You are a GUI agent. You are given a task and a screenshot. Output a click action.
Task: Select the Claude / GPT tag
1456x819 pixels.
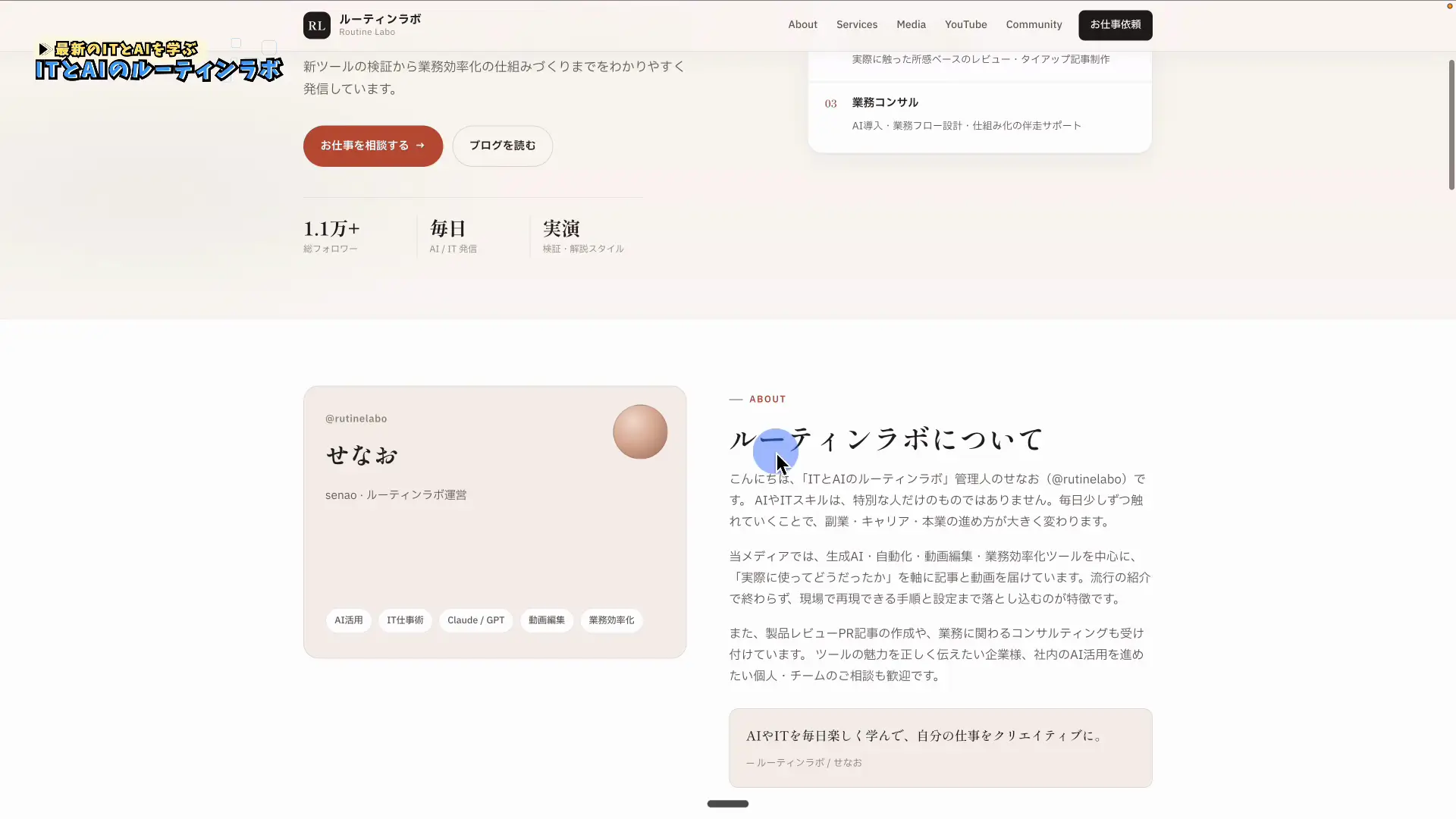[476, 620]
